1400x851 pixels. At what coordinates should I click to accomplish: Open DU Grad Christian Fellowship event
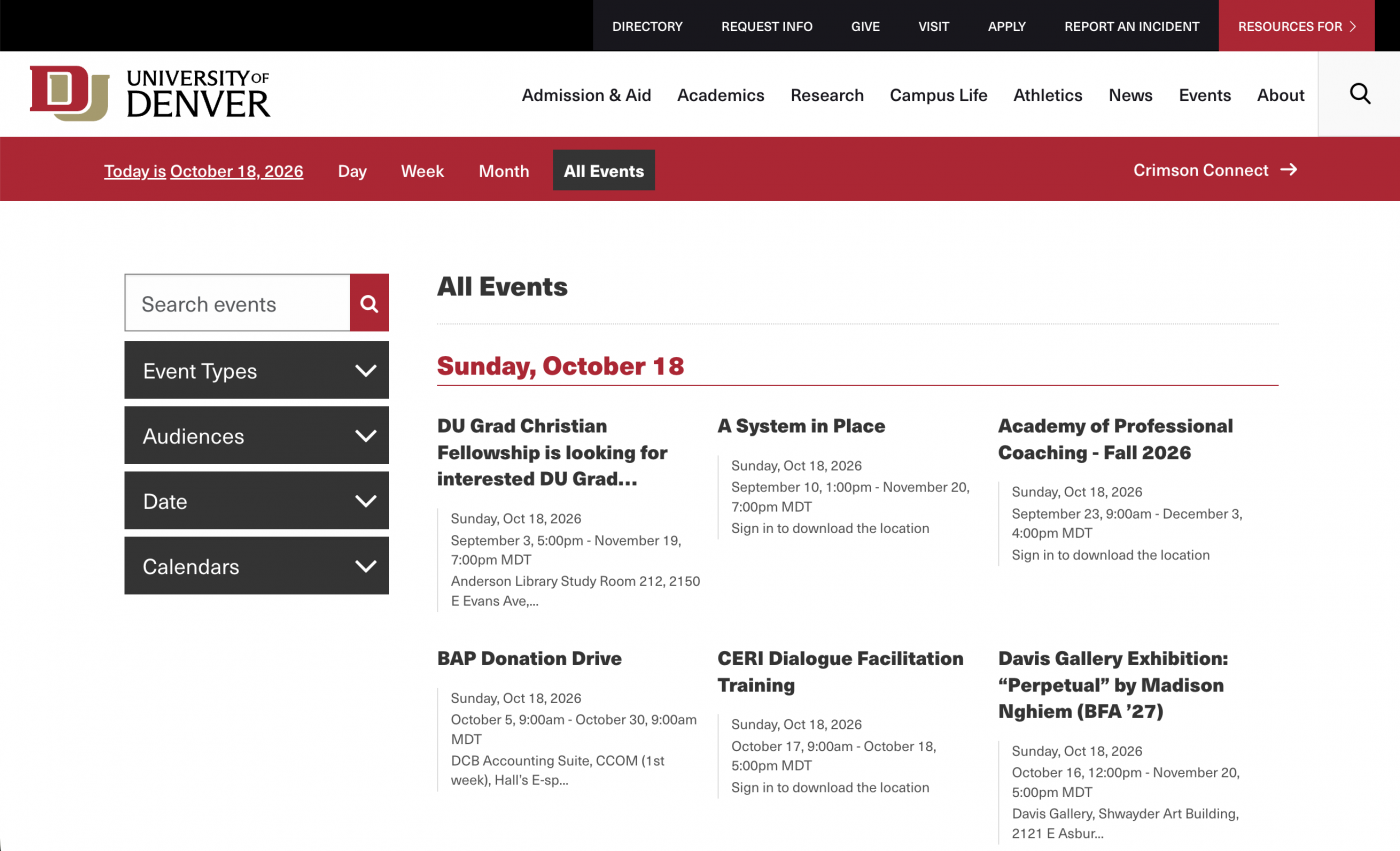click(552, 452)
